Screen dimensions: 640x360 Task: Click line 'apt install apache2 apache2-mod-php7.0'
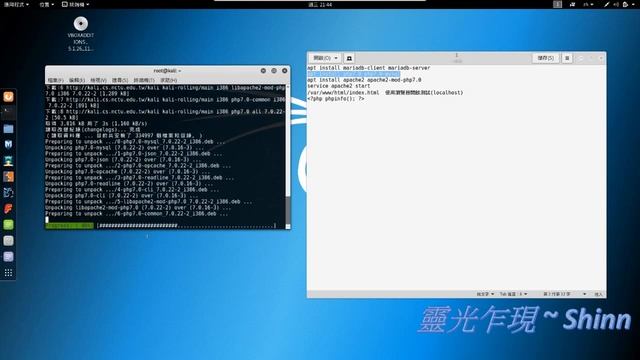(x=364, y=80)
